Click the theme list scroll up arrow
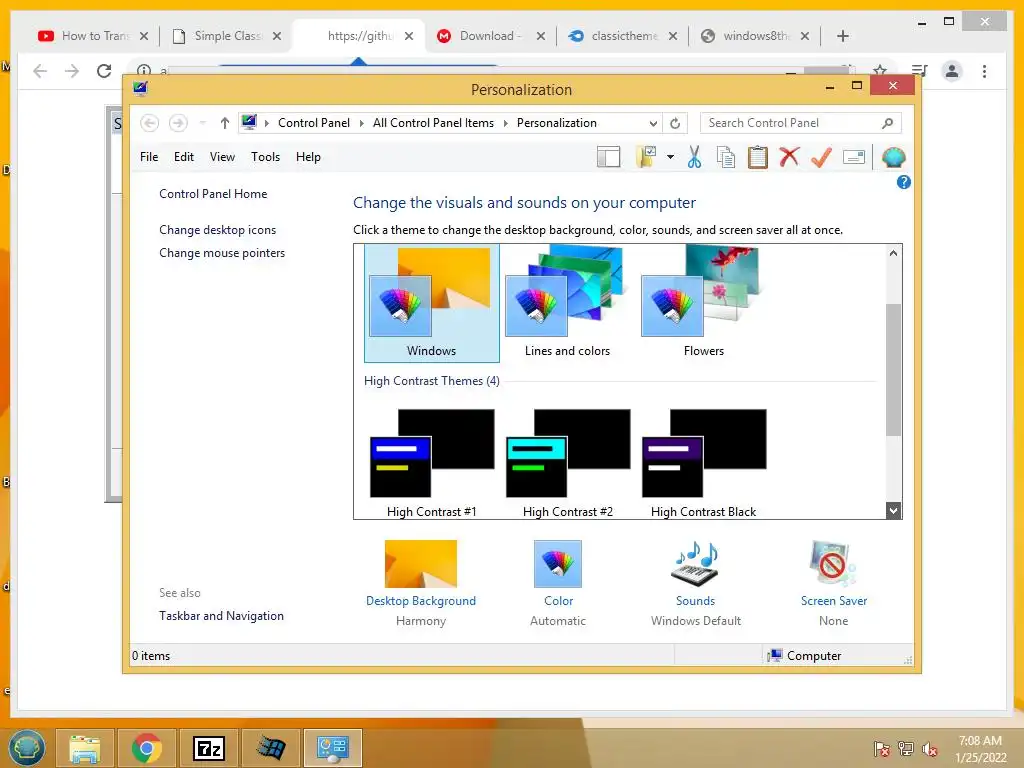Screen dimensions: 1024x768 tap(893, 253)
